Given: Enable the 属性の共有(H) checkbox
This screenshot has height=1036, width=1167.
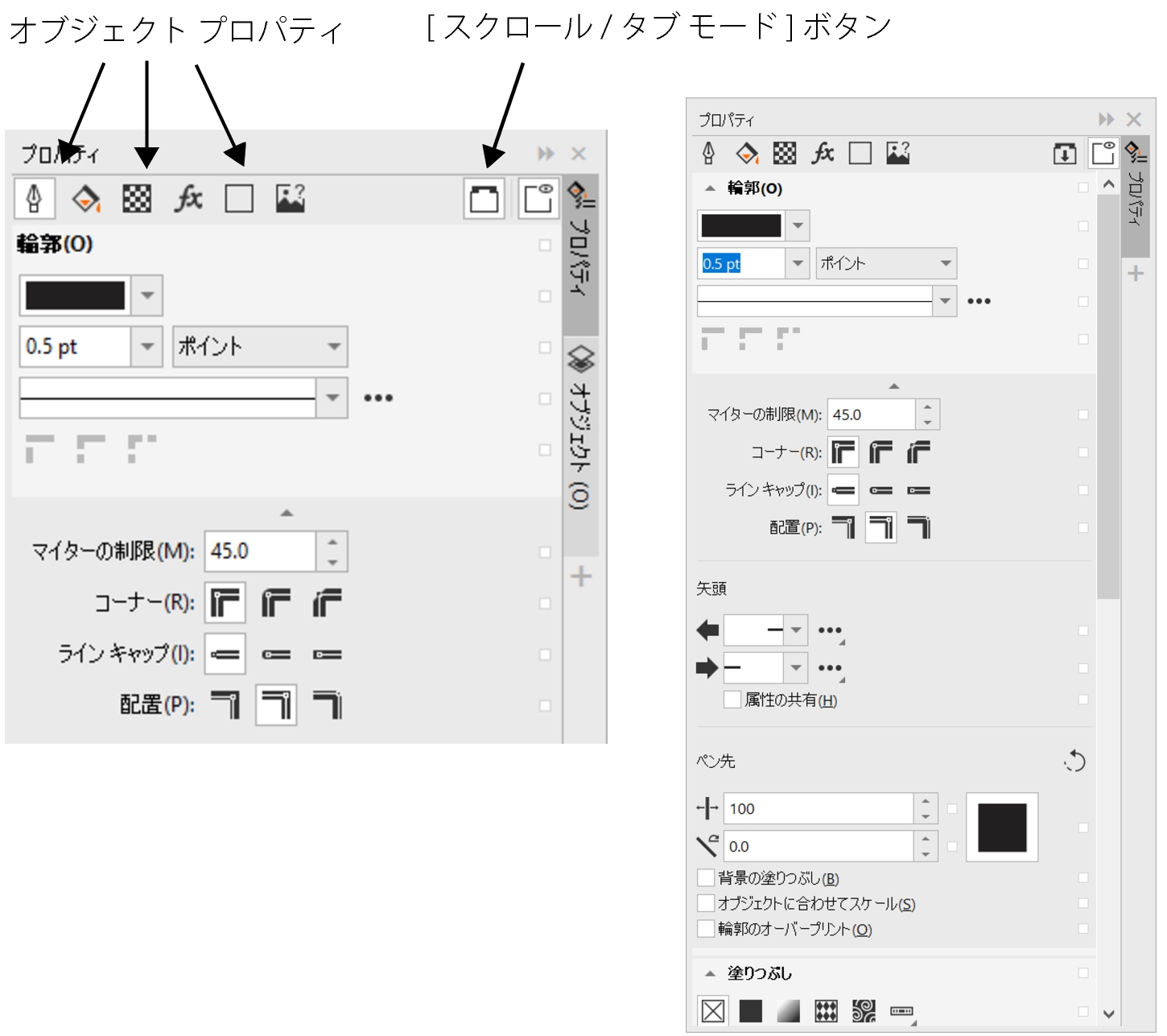Looking at the screenshot, I should click(732, 700).
